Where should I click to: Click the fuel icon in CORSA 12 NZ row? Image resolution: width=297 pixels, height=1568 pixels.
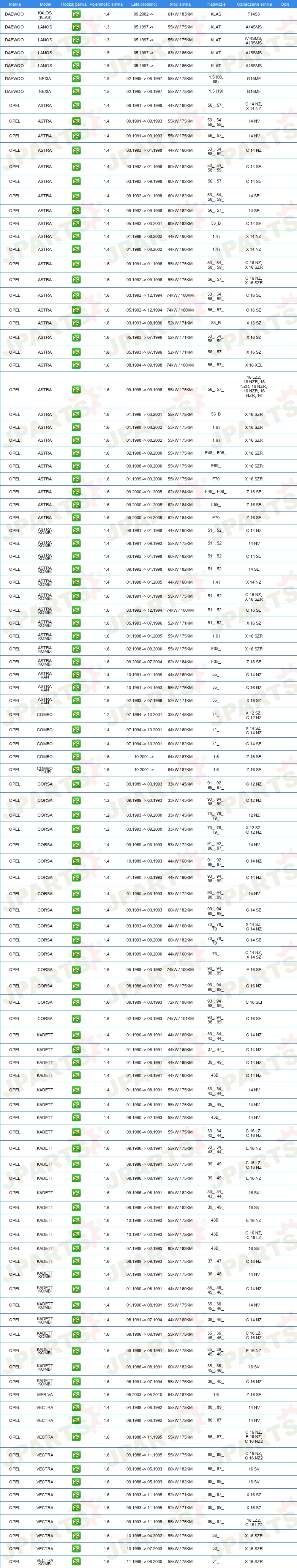coord(76,815)
